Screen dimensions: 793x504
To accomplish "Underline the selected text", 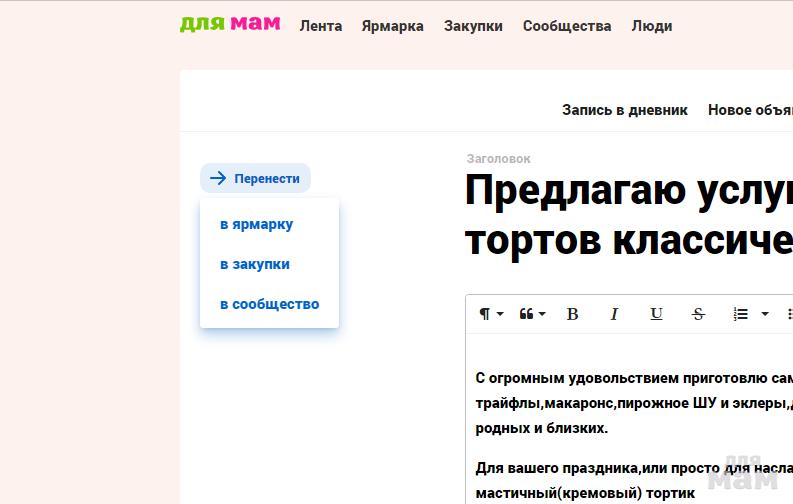I will (656, 314).
